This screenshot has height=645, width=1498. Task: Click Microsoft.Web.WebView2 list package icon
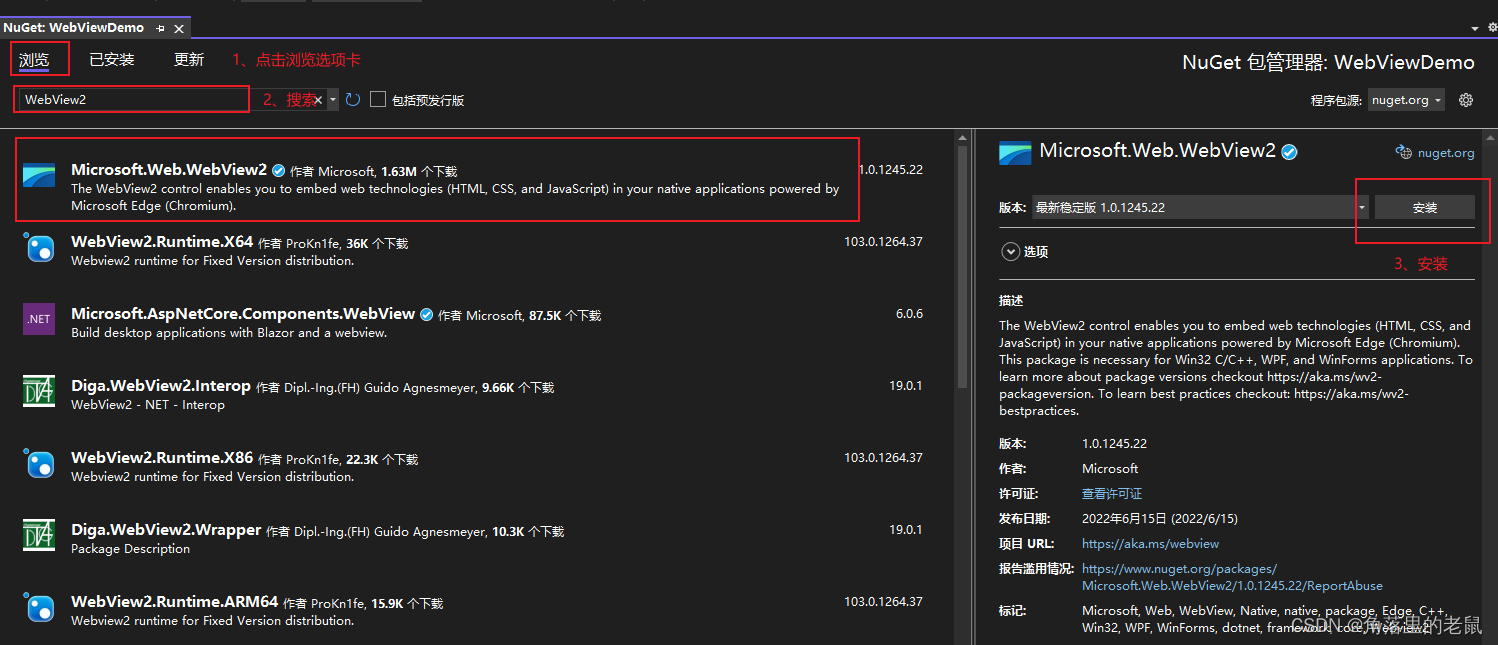[39, 176]
